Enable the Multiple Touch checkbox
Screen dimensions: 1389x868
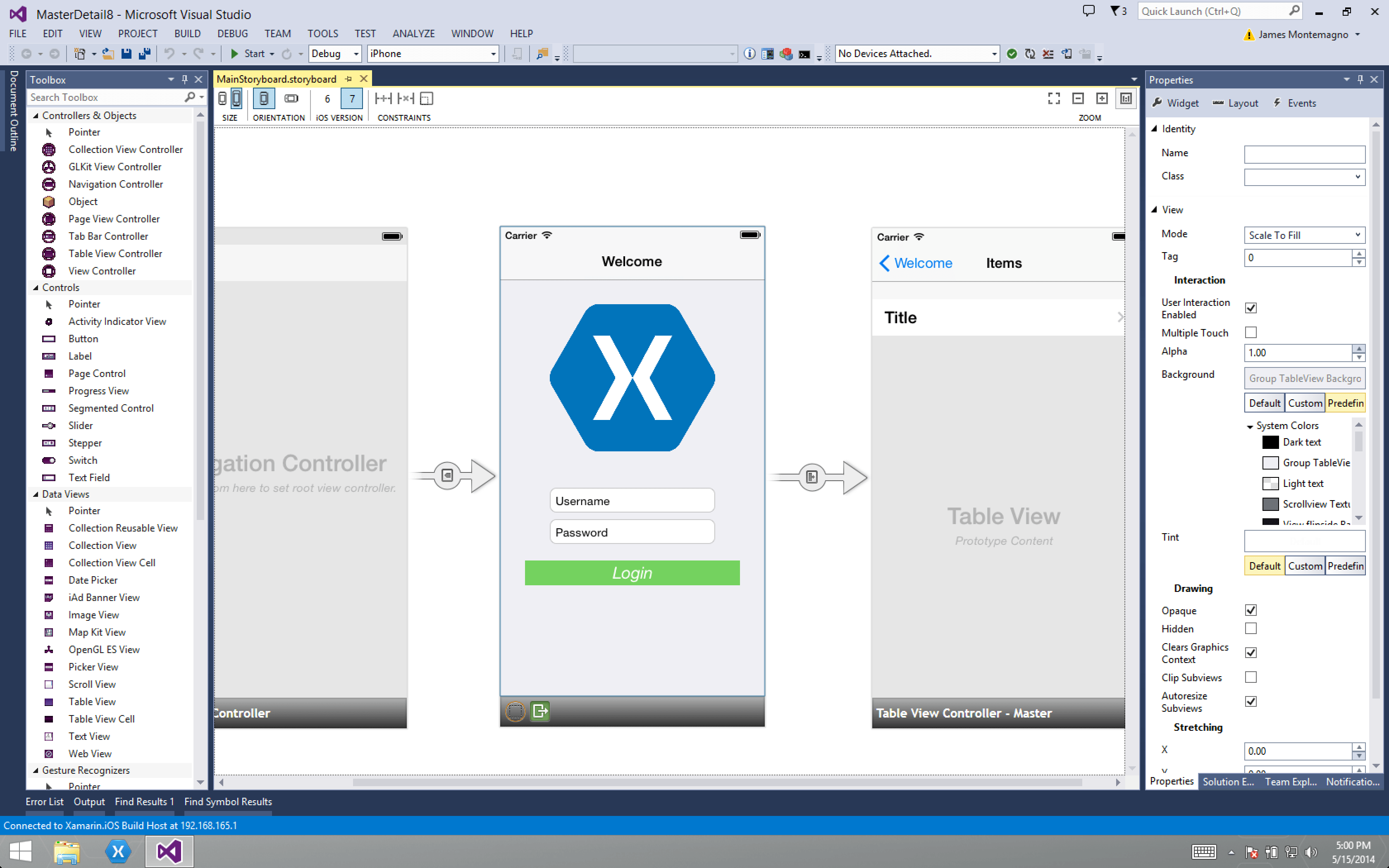1251,332
